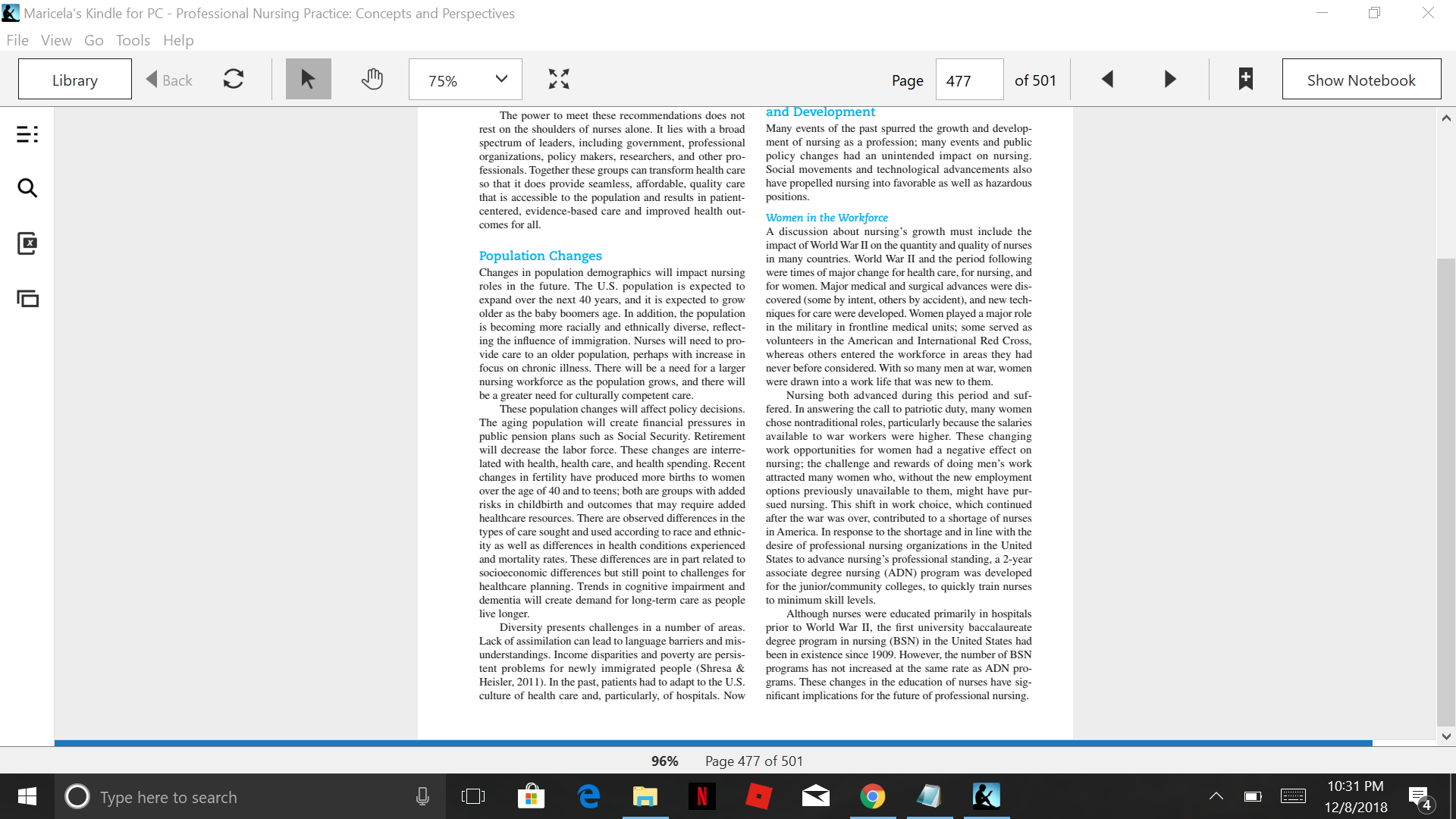Go to the previous page
This screenshot has width=1456, height=819.
point(1107,79)
